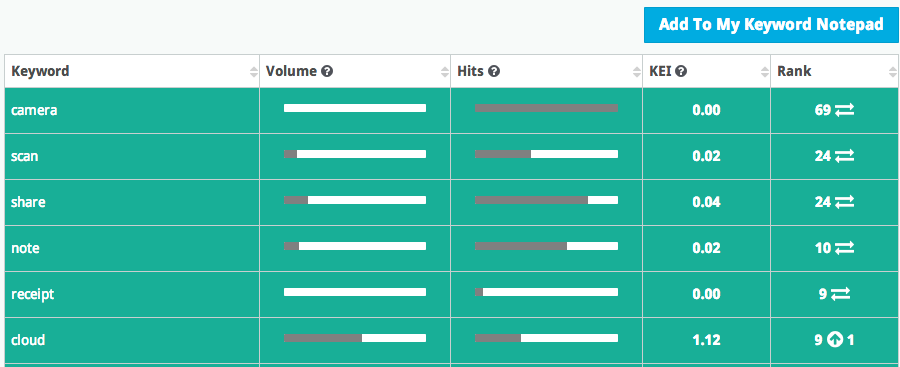Open Hits column help icon
Viewport: 900px width, 367px height.
coord(494,71)
